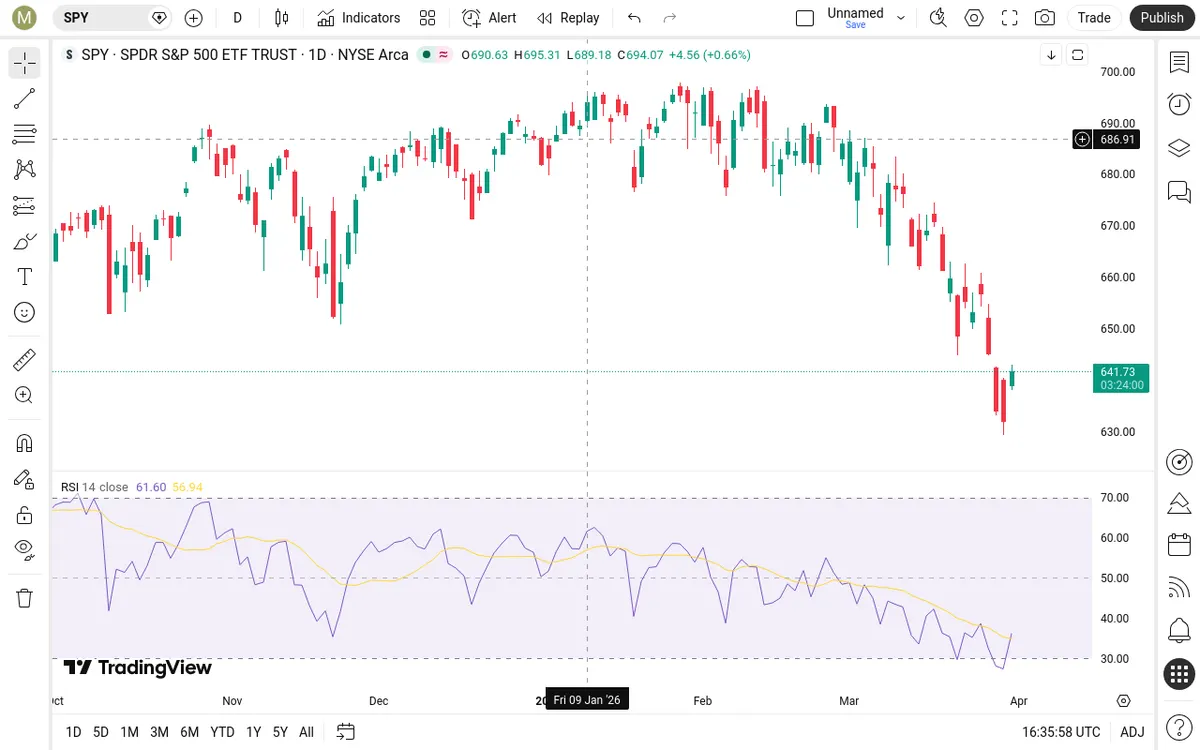Open the candlestick chart type menu

[x=282, y=18]
